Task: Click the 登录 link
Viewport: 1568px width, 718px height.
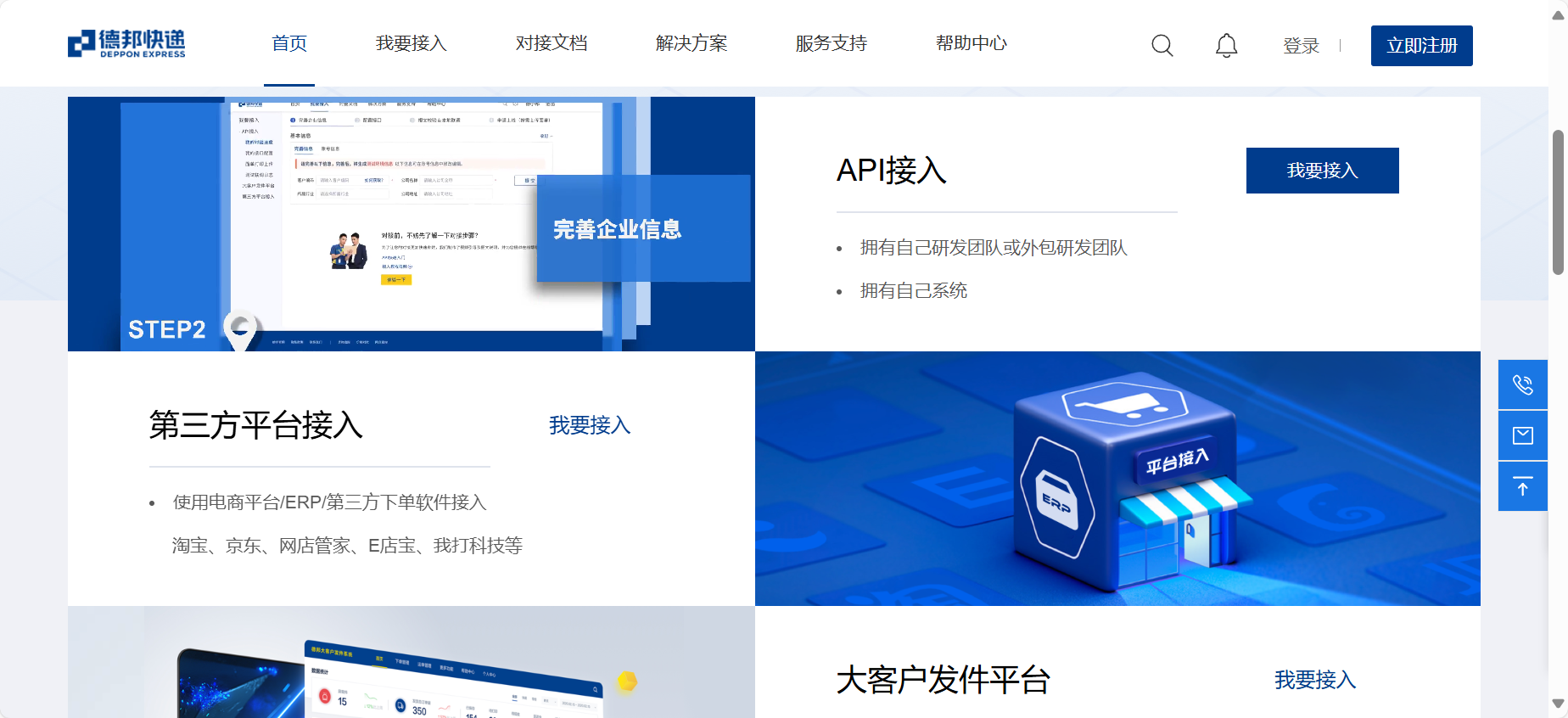Action: coord(1302,46)
